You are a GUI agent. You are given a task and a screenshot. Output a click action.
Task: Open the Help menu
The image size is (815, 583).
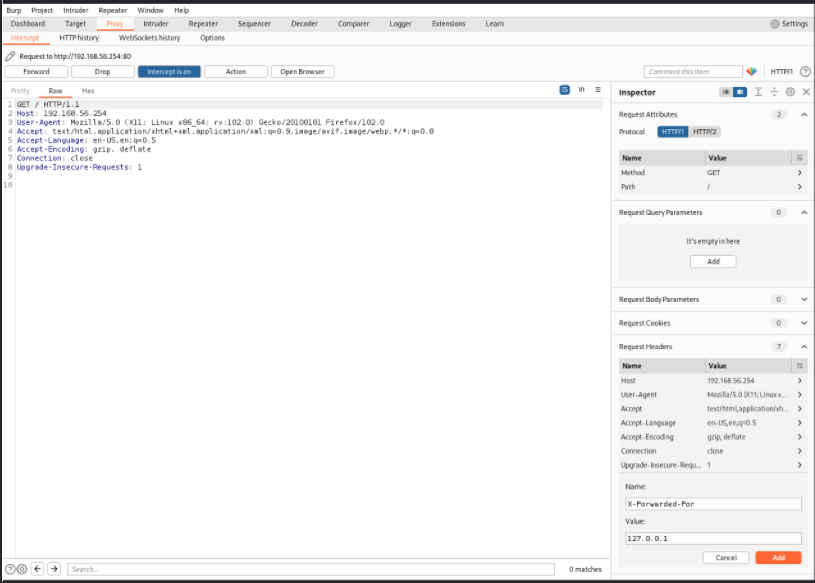pos(181,10)
